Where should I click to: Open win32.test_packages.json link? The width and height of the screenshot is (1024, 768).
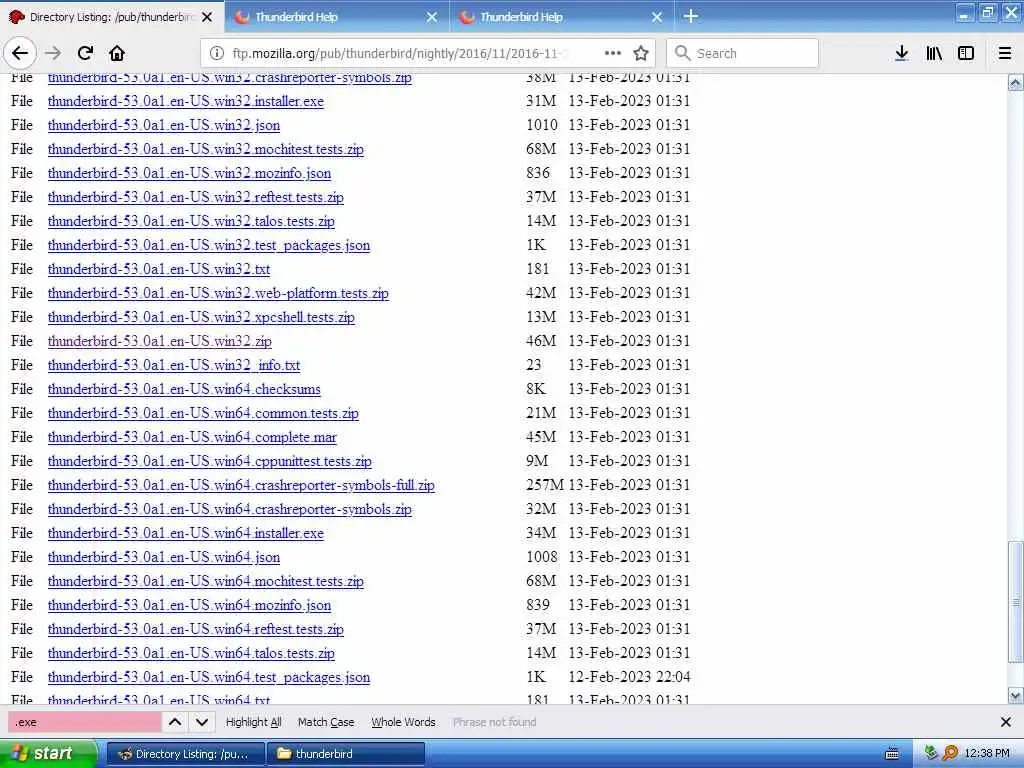(209, 246)
